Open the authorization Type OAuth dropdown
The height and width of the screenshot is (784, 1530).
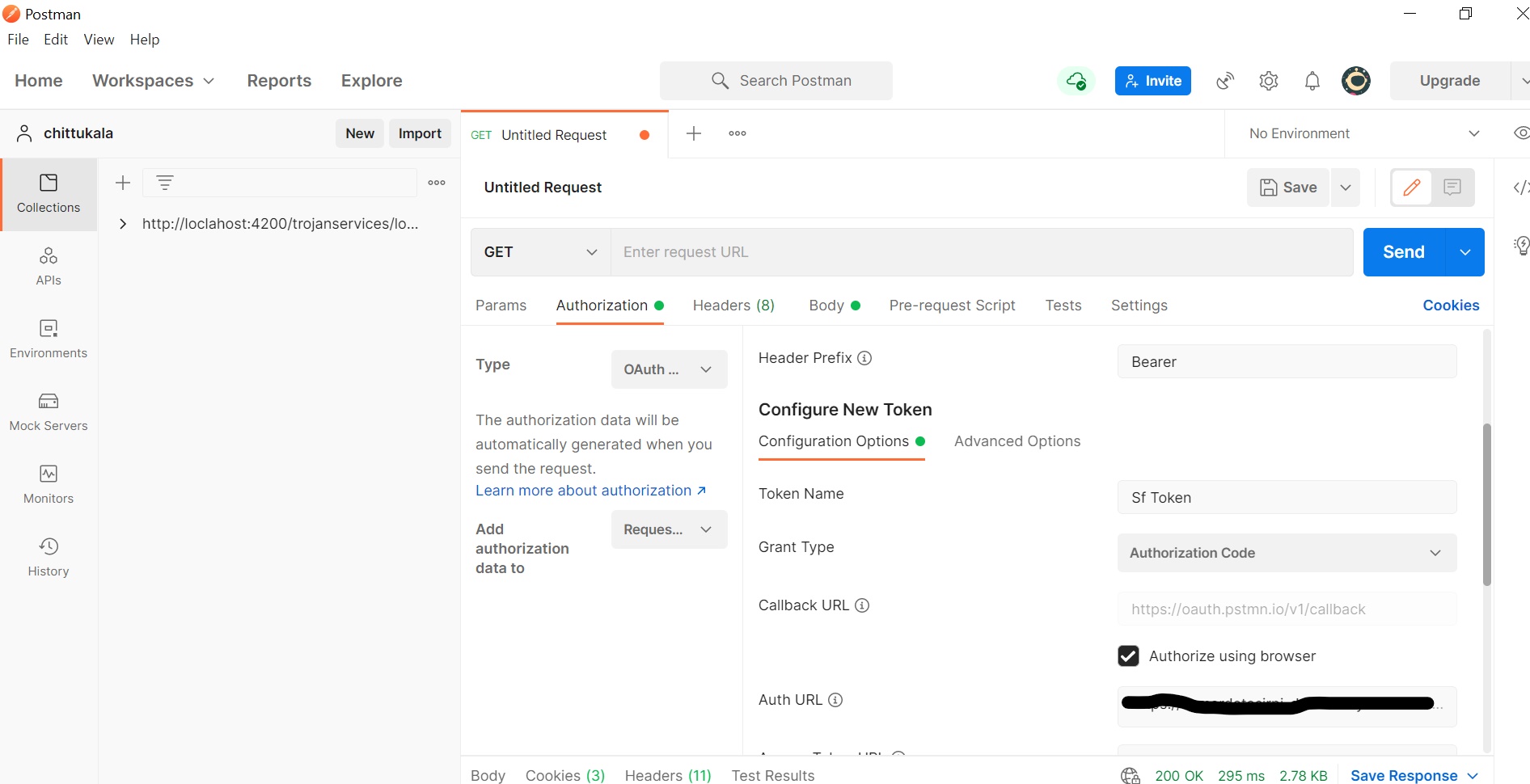tap(669, 369)
